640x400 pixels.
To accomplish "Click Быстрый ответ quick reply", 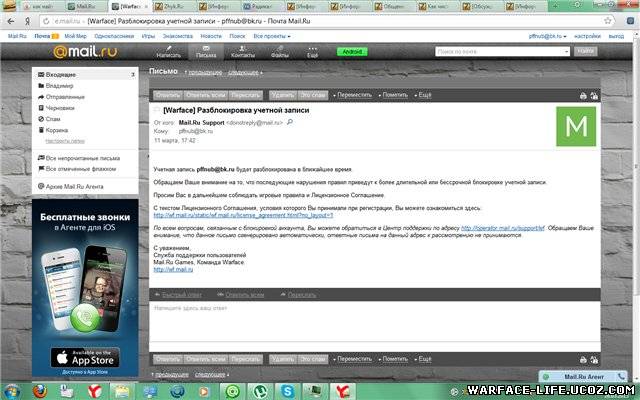I will (x=178, y=294).
